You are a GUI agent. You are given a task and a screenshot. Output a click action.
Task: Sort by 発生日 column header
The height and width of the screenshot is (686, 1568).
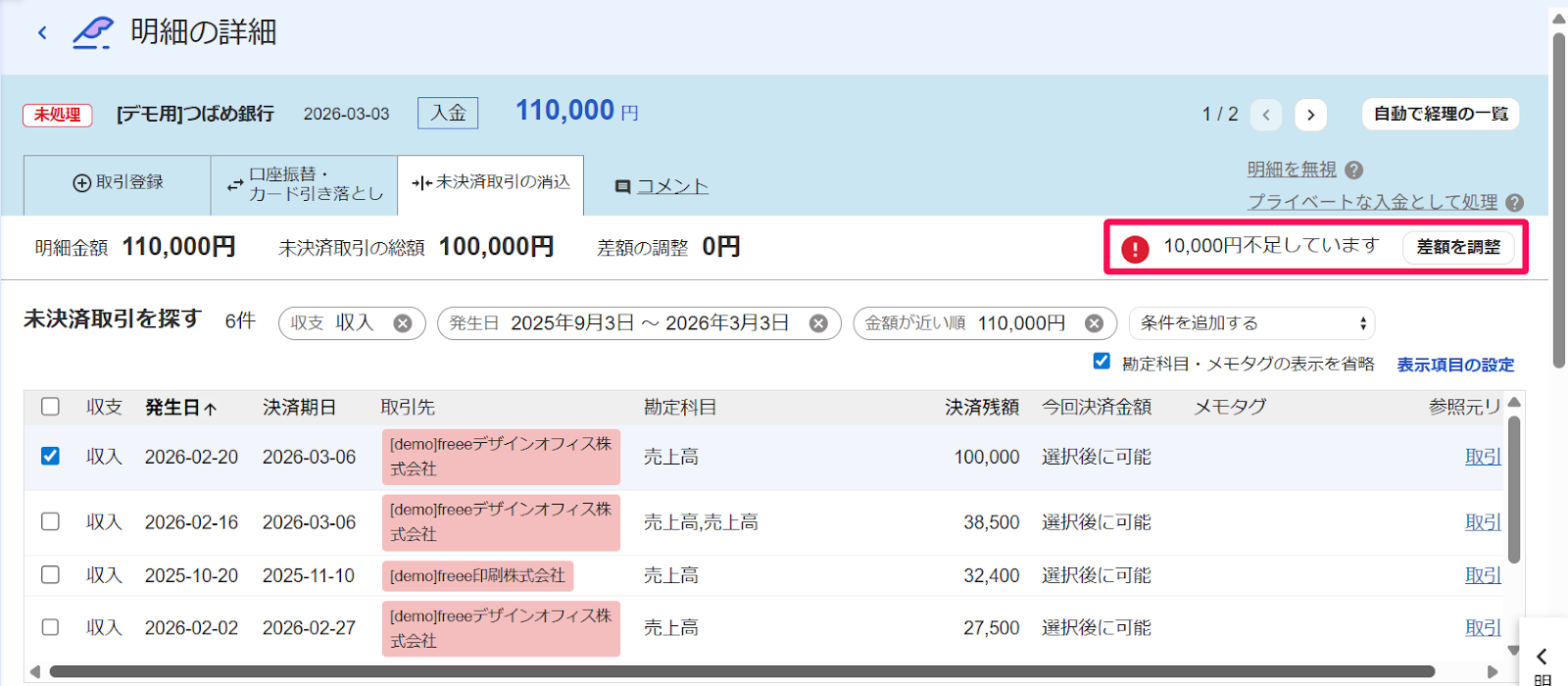tap(180, 407)
